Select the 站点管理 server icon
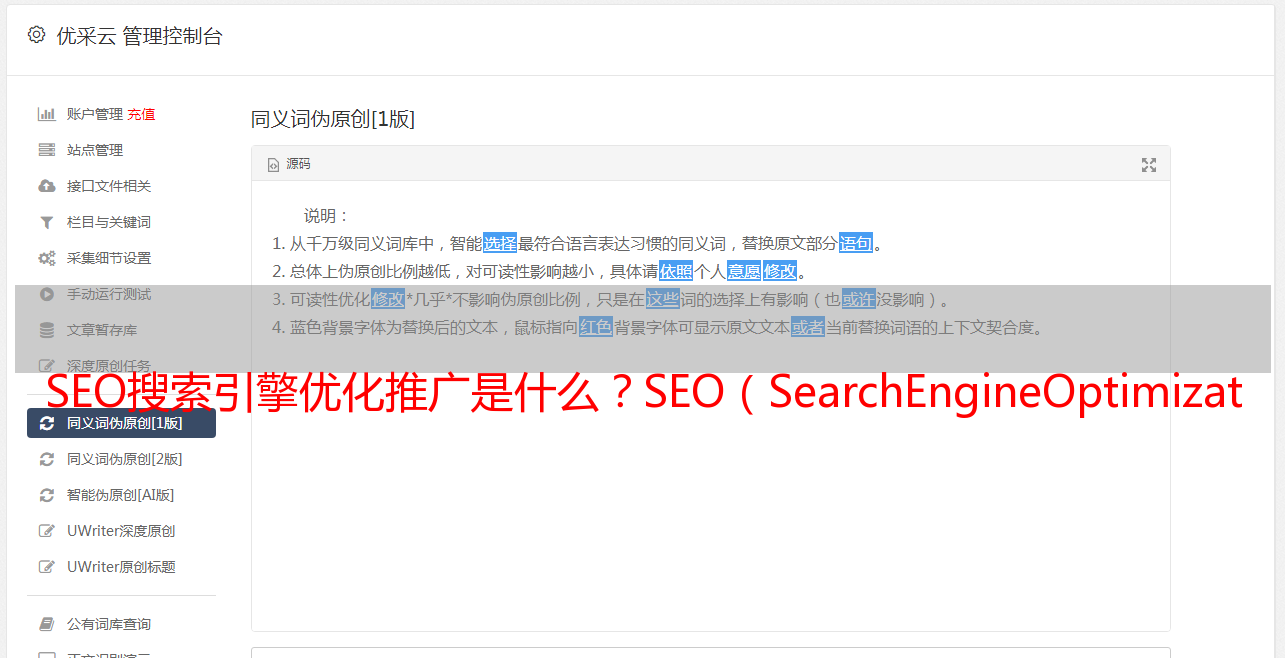Viewport: 1285px width, 658px height. 46,150
